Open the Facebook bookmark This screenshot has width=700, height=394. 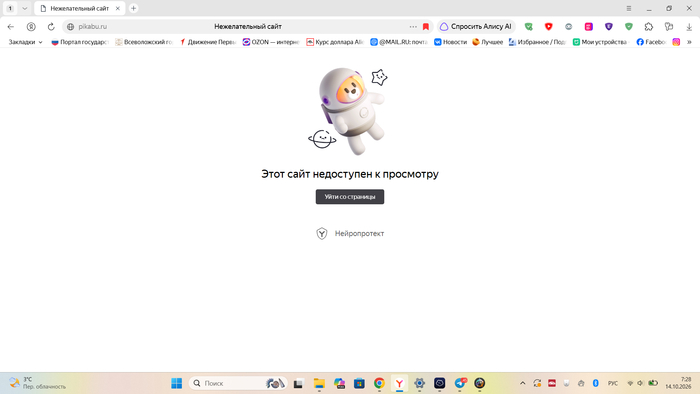(x=651, y=42)
